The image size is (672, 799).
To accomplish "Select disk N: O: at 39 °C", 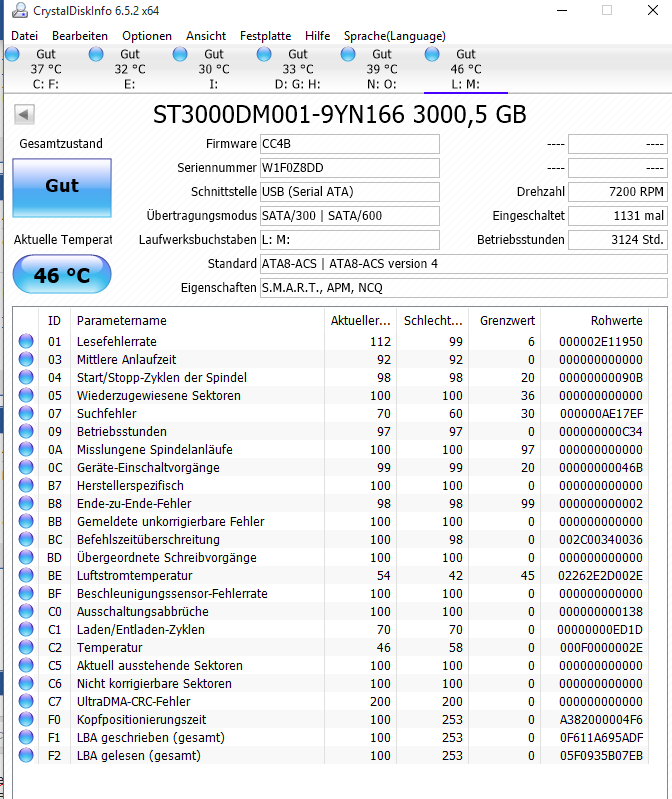I will point(382,69).
